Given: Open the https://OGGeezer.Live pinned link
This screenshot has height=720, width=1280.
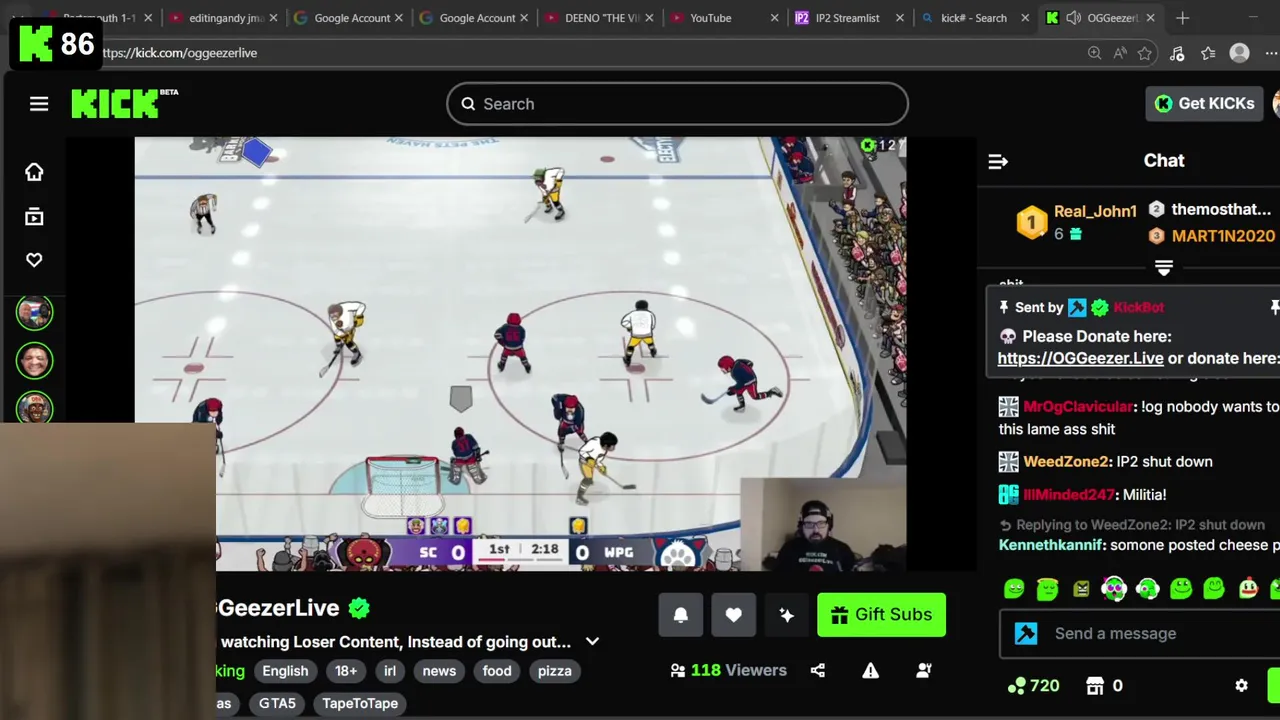Looking at the screenshot, I should (1080, 358).
